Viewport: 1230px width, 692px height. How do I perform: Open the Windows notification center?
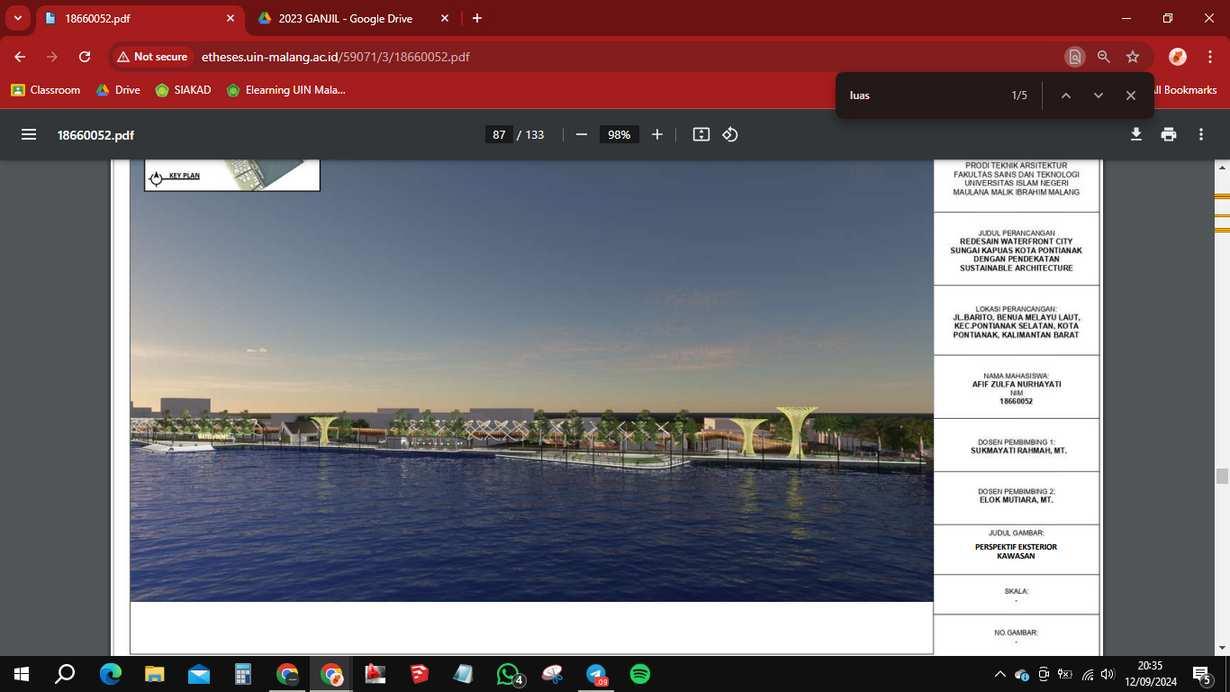[x=1202, y=674]
